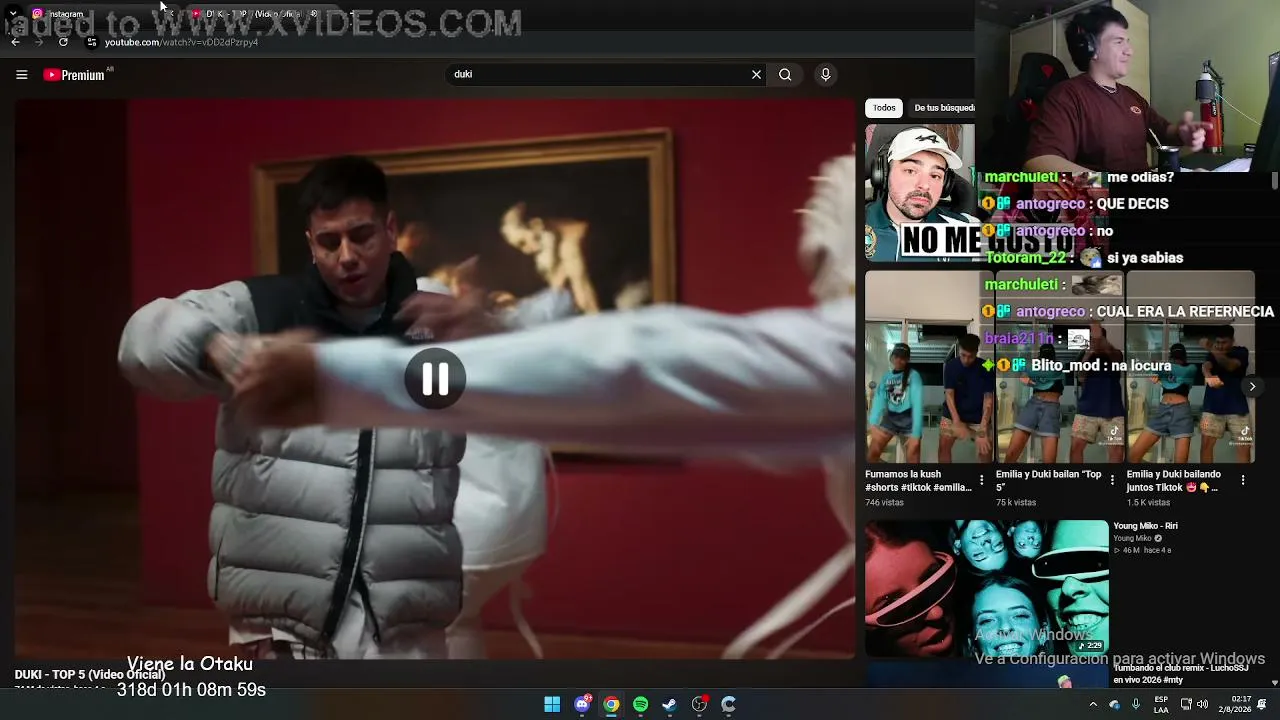Select the 'Todos' filter chip

pos(884,108)
